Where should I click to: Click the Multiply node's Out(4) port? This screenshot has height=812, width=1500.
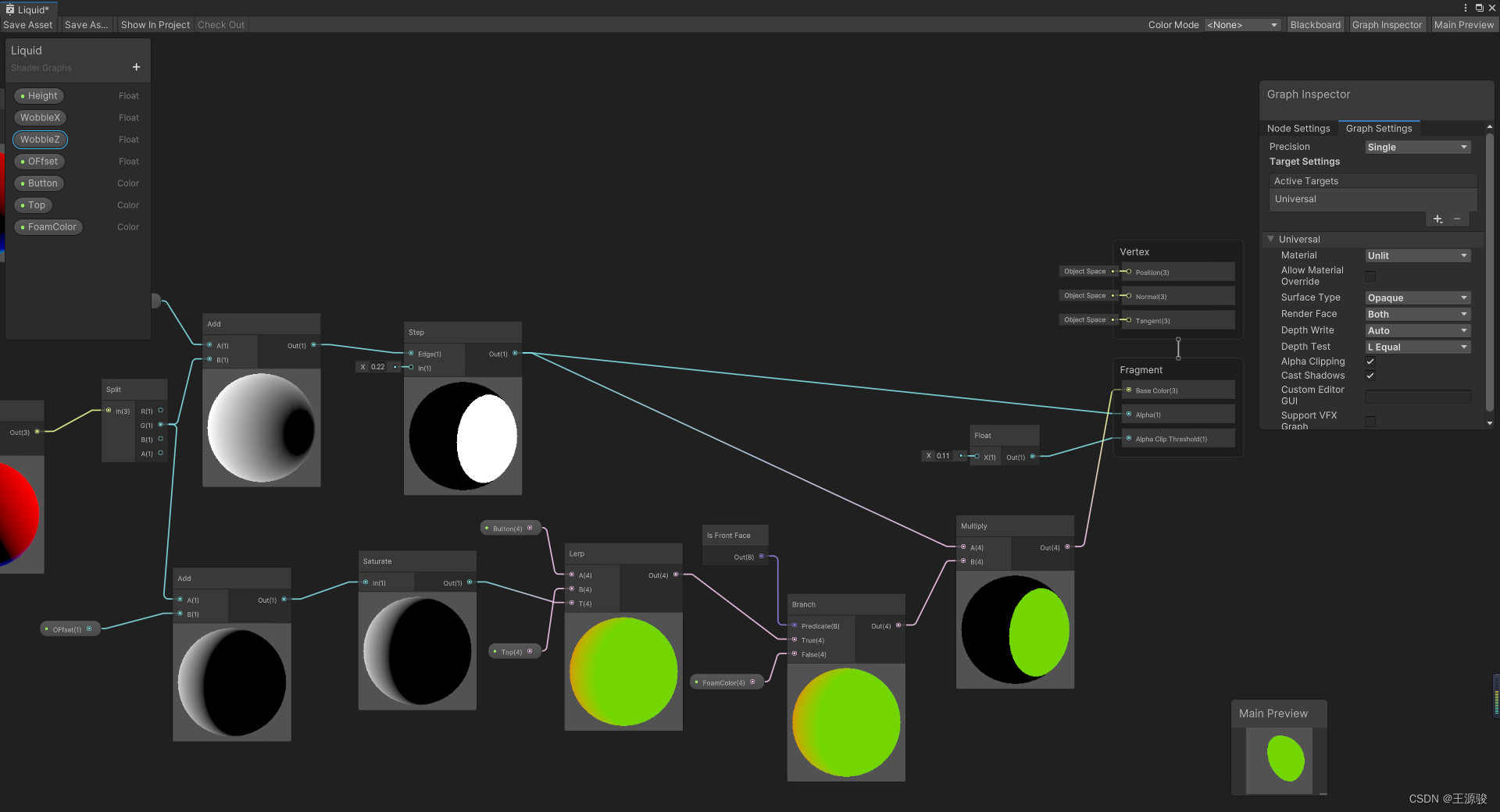click(1067, 547)
